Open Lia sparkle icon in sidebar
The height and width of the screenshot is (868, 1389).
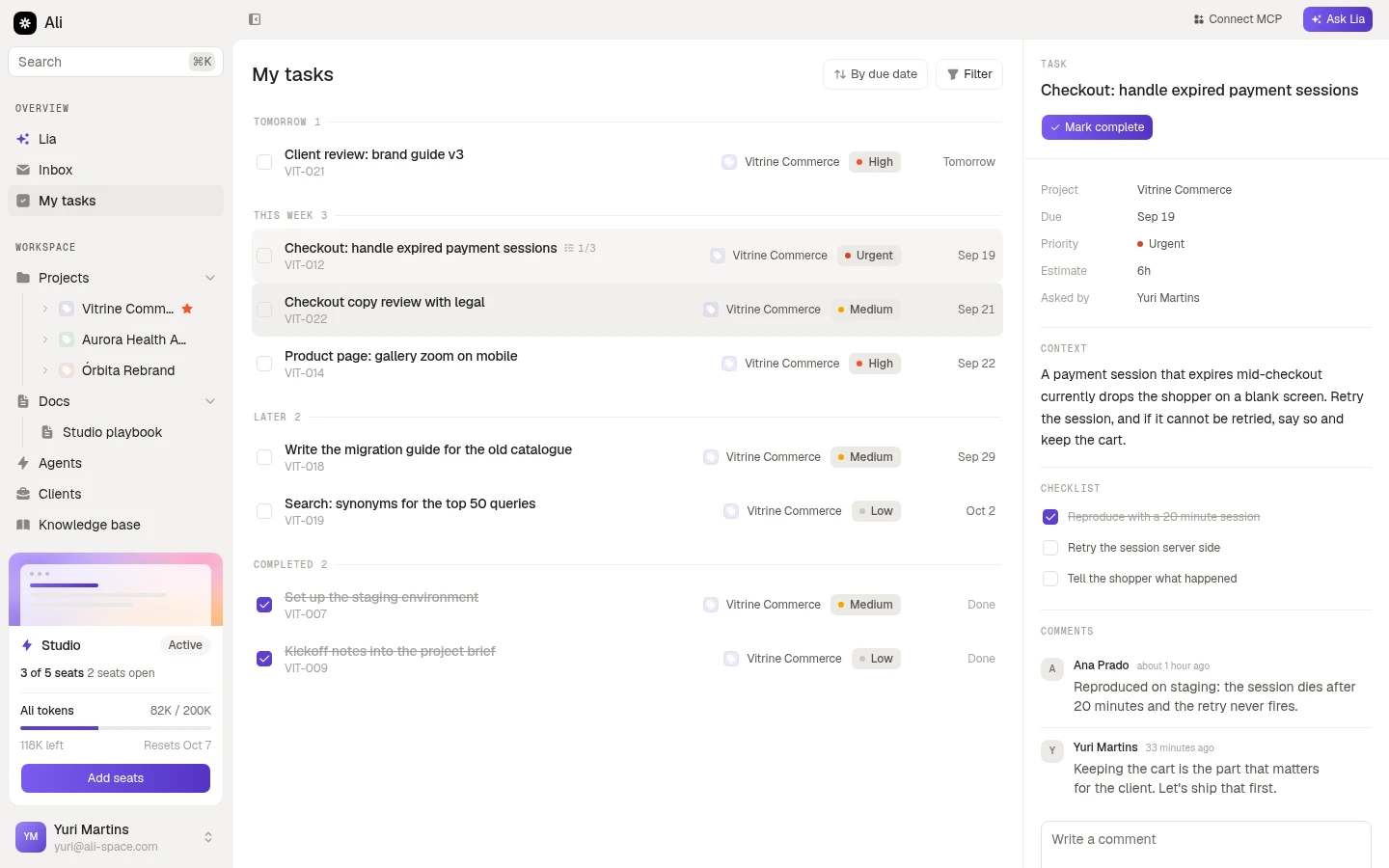pyautogui.click(x=23, y=139)
